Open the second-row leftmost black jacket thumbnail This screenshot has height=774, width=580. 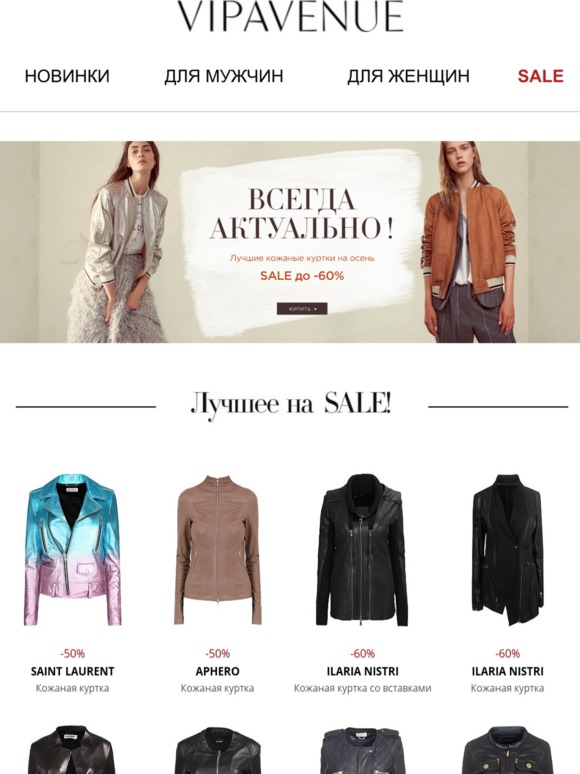73,750
